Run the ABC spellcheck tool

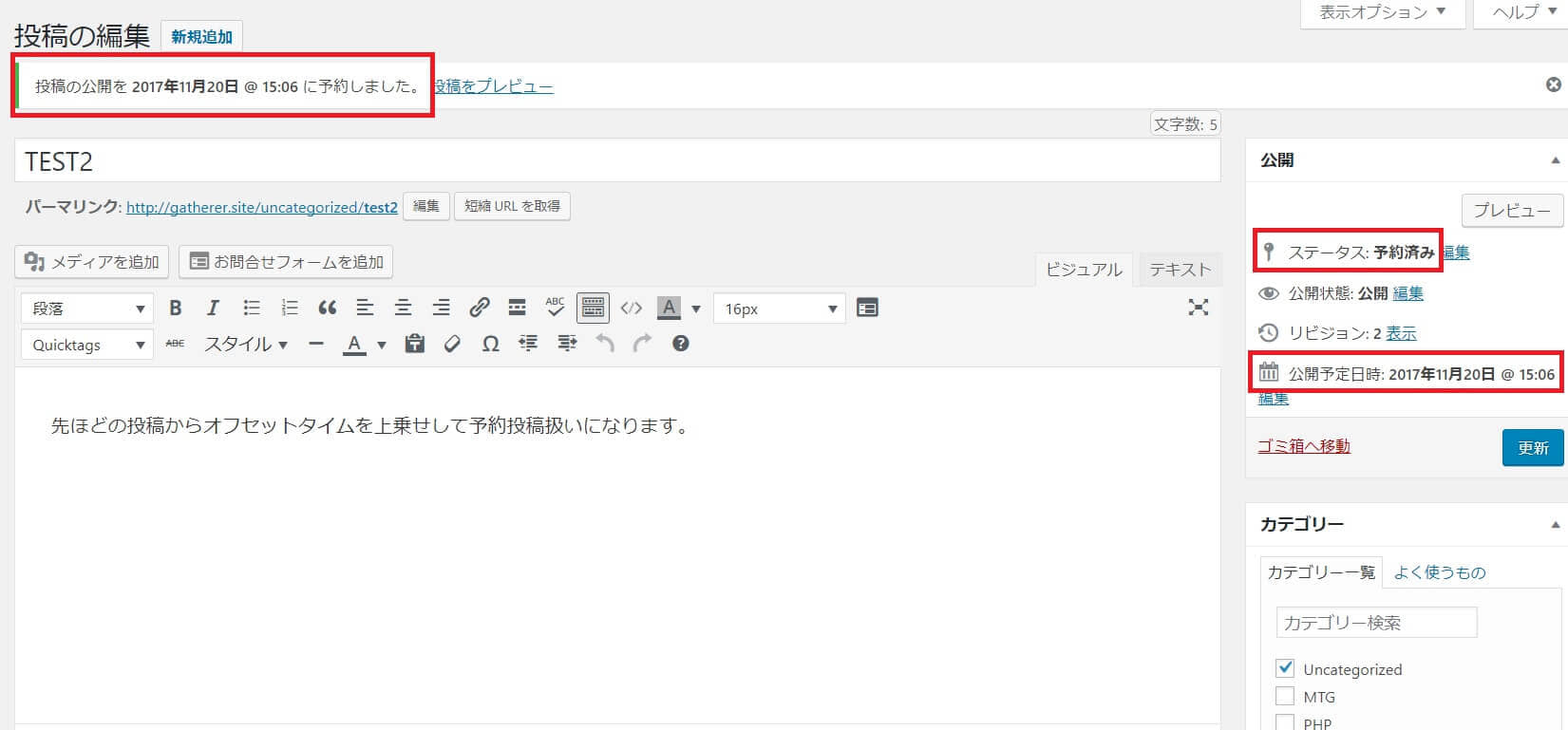(555, 308)
